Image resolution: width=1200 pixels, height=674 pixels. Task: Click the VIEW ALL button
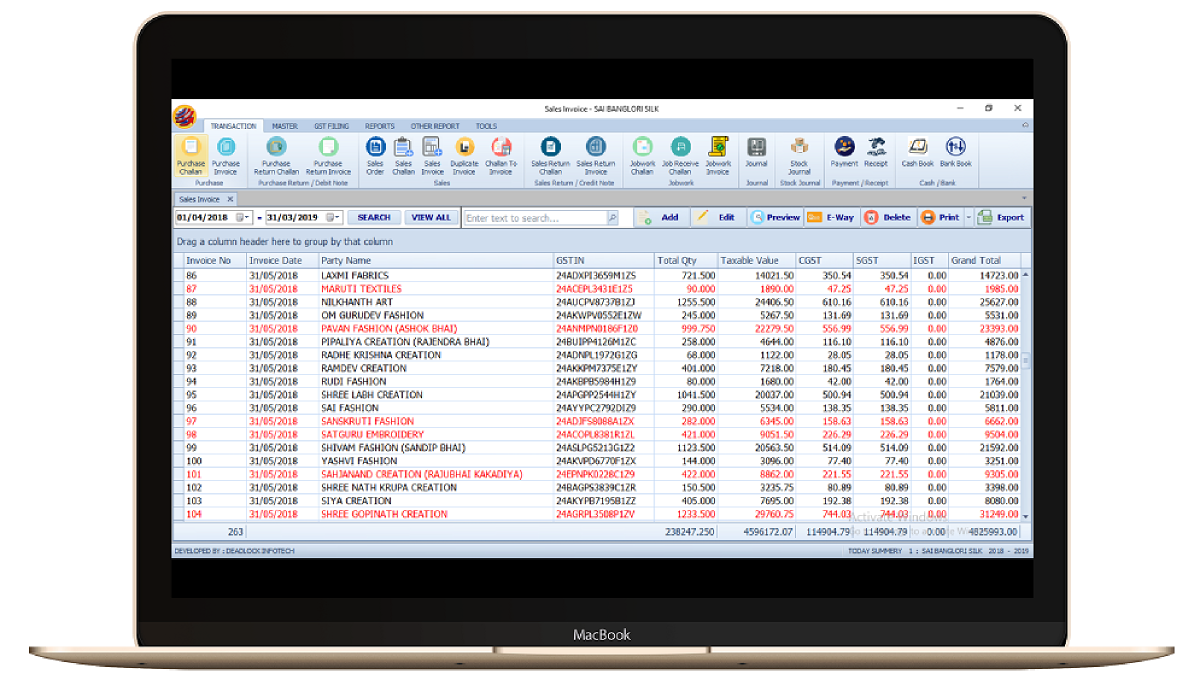(x=431, y=217)
